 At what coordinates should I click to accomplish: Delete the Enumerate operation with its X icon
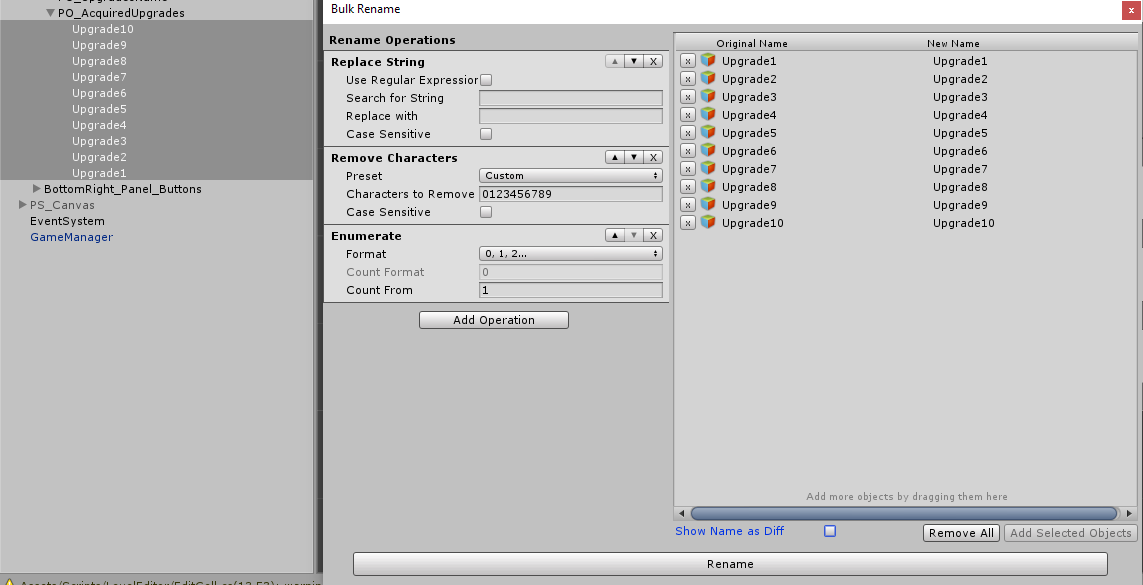654,235
